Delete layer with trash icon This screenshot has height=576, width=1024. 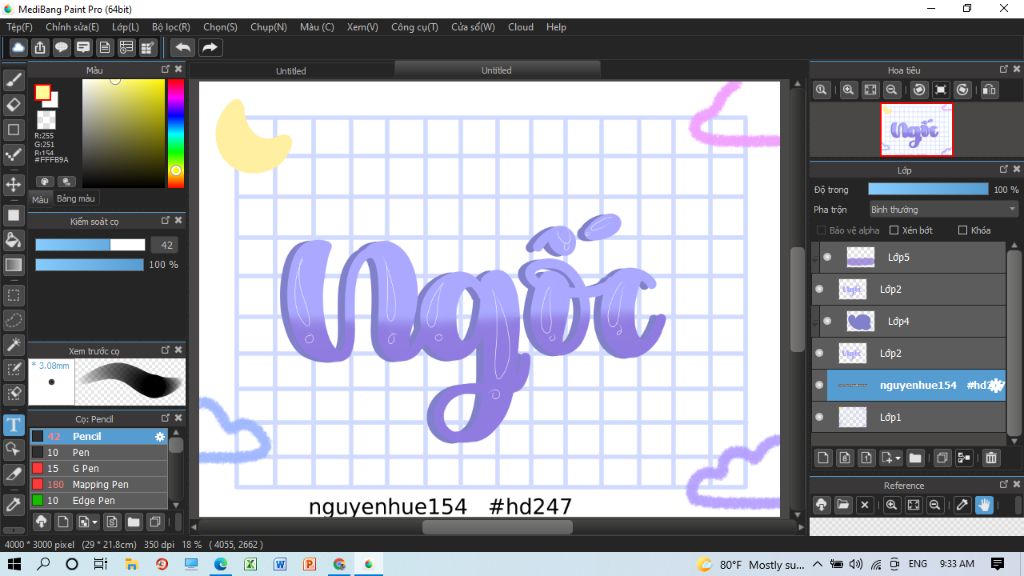(x=991, y=458)
